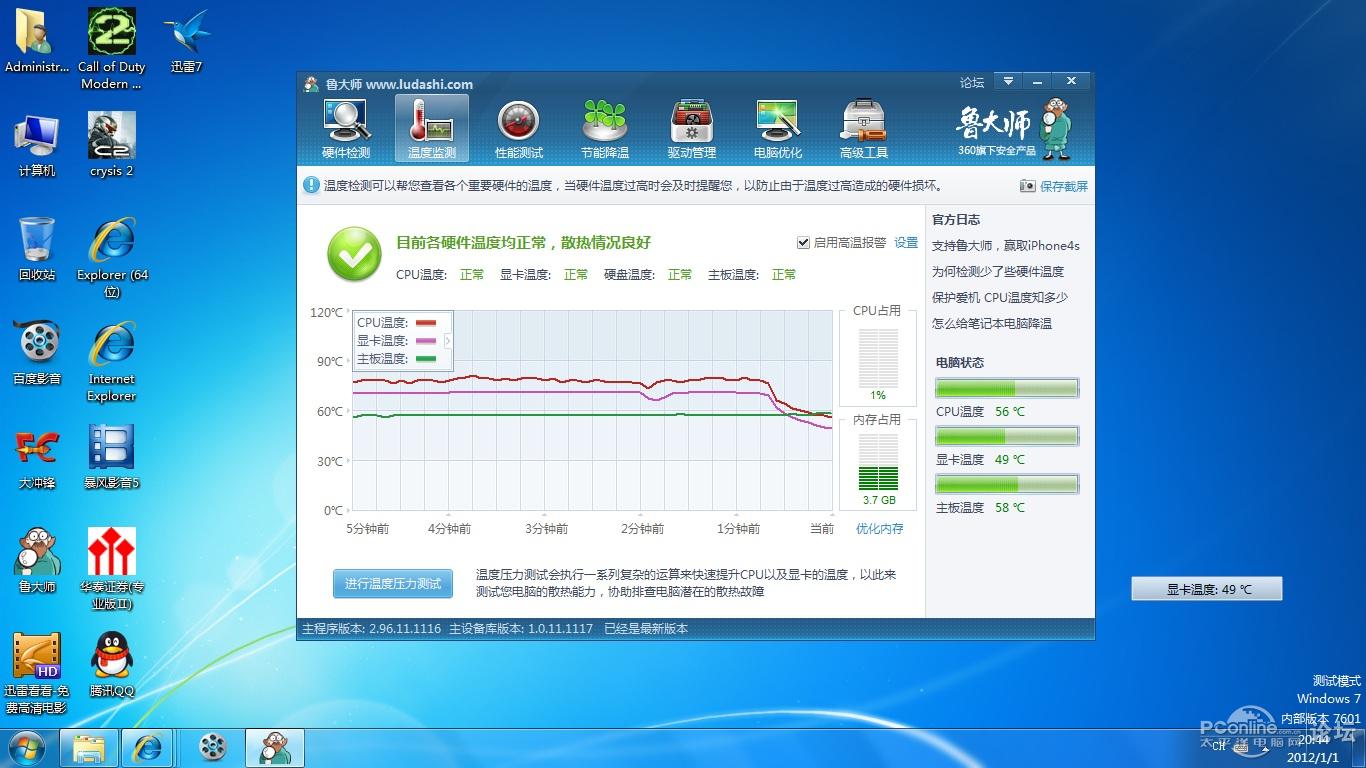Select the 回收站 recycle bin icon

point(37,248)
